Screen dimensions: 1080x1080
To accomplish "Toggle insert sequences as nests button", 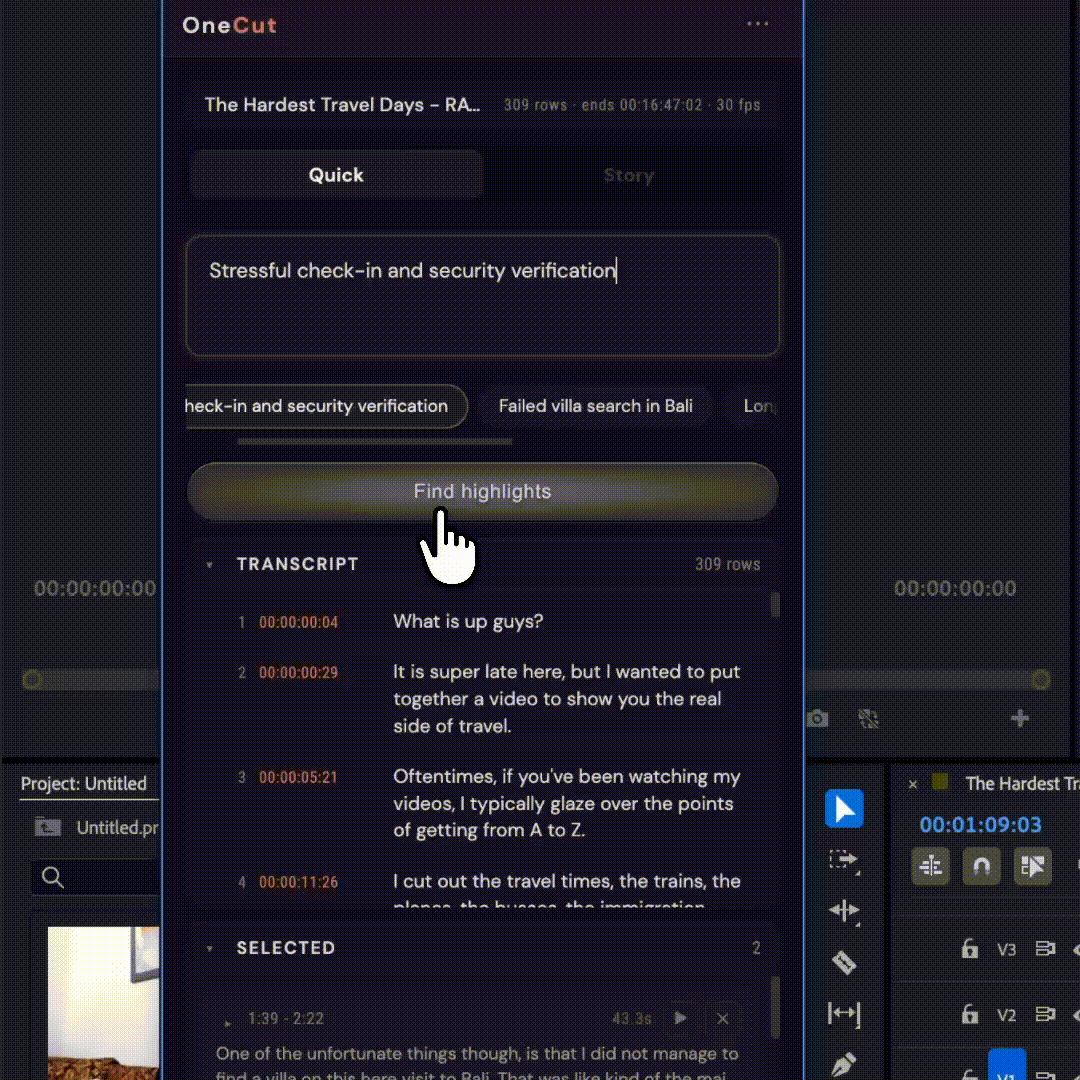I will click(x=931, y=866).
